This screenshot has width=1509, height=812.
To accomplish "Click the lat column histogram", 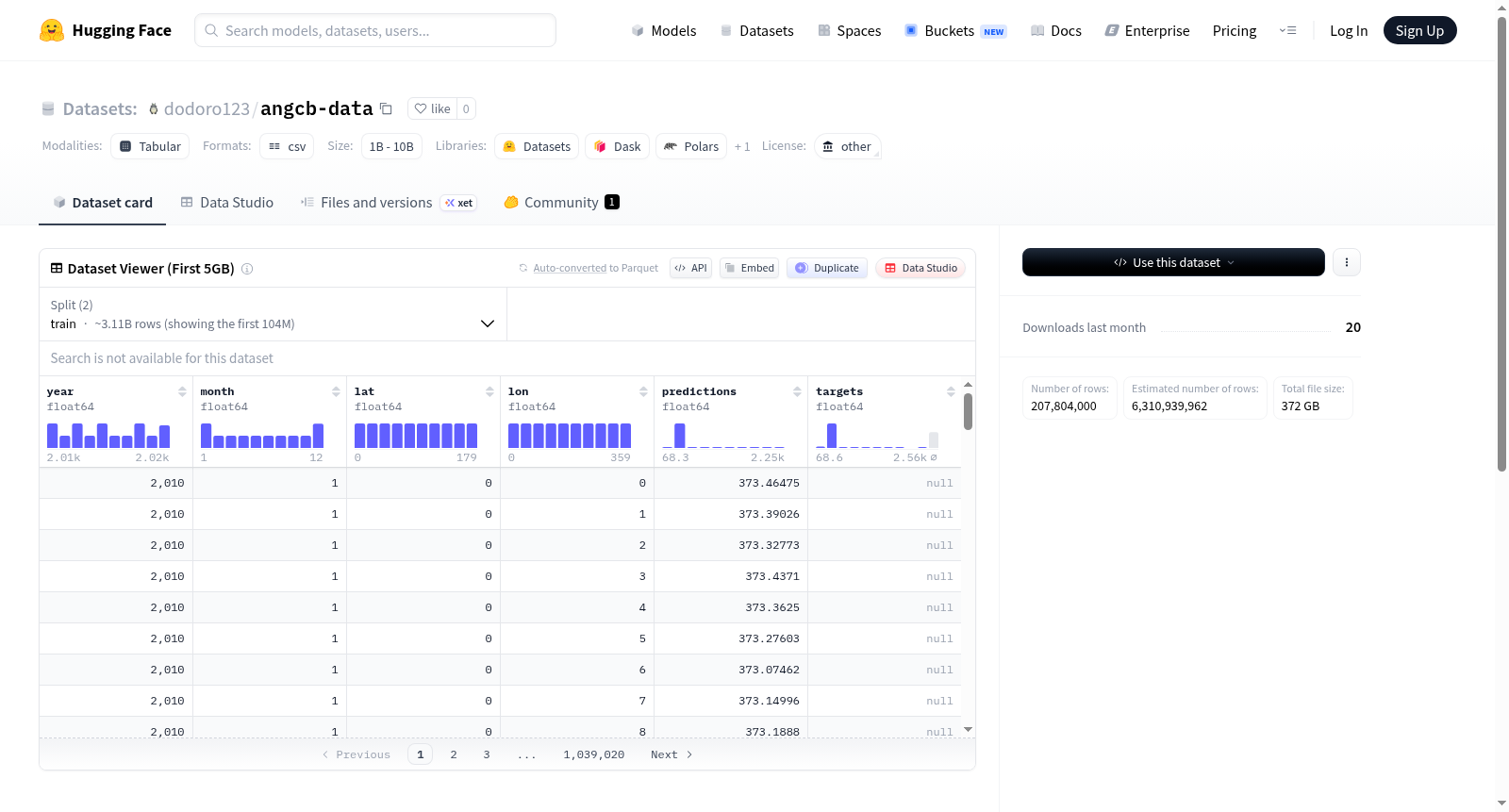I will (416, 435).
